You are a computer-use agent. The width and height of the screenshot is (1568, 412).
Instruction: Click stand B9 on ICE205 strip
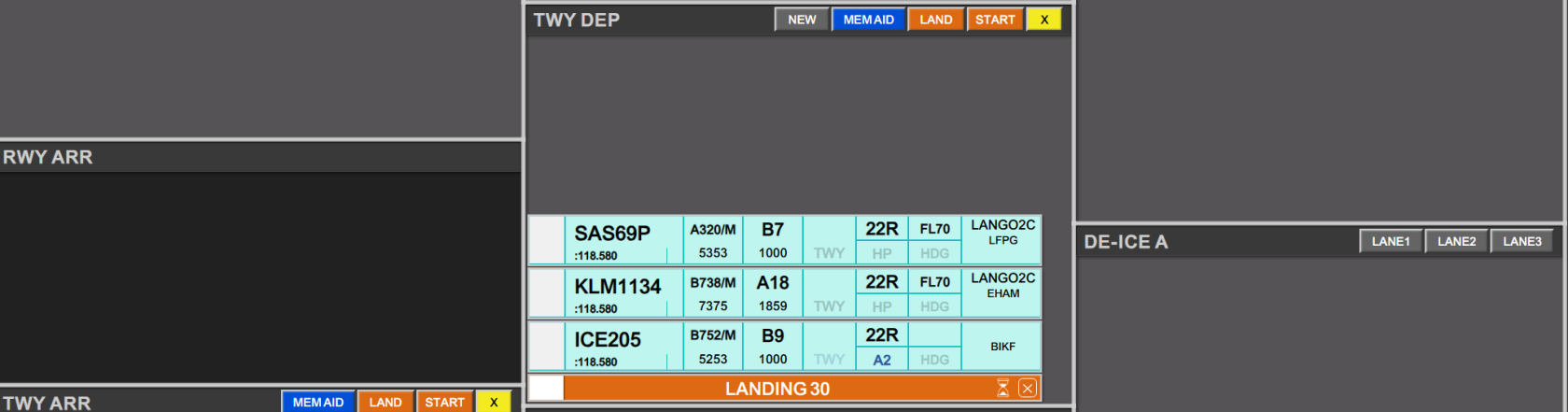click(x=773, y=336)
